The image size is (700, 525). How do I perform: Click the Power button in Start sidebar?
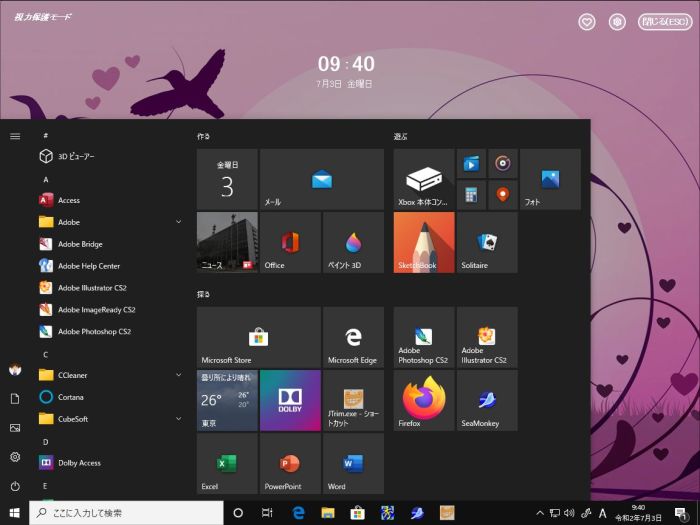[15, 486]
